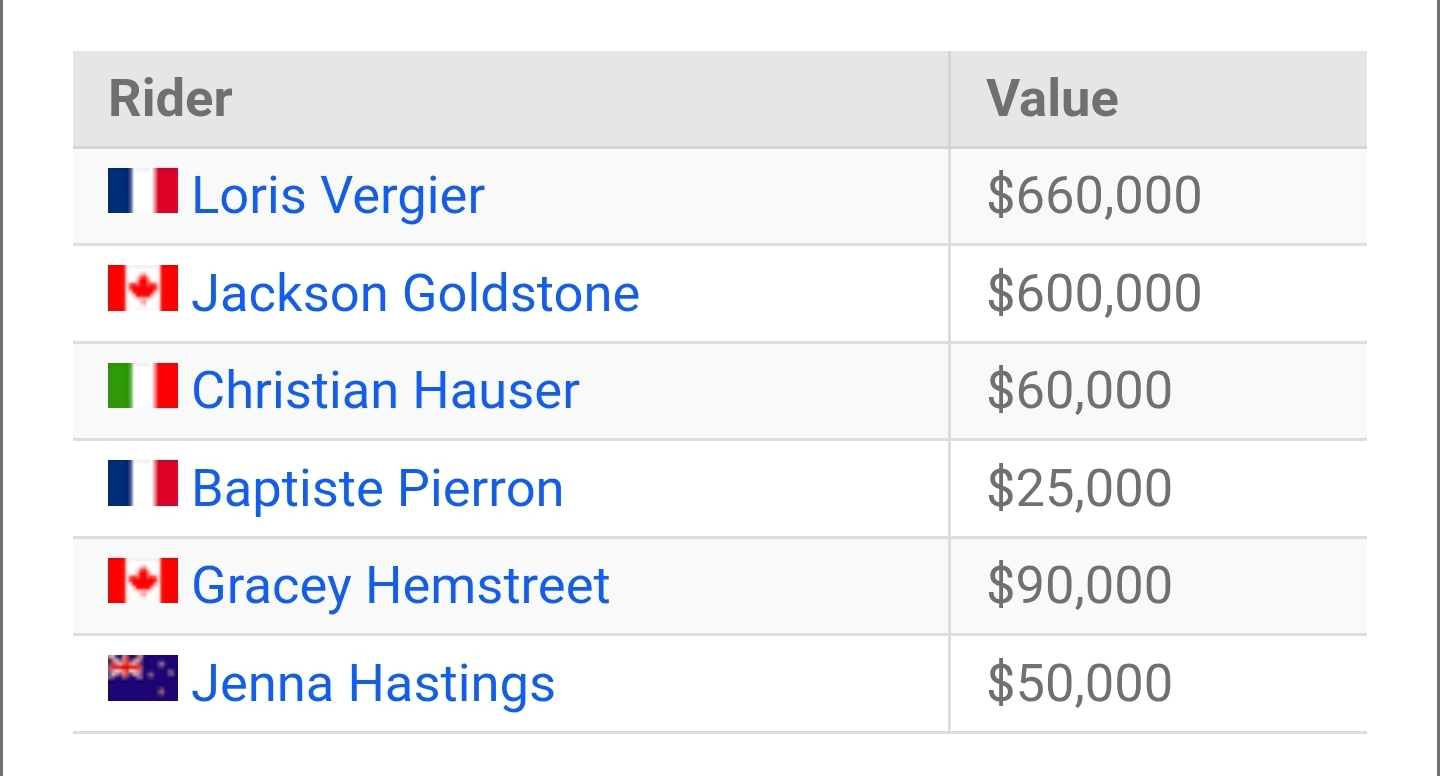Image resolution: width=1440 pixels, height=776 pixels.
Task: Go to Jenna Hastings' profile link
Action: click(372, 684)
